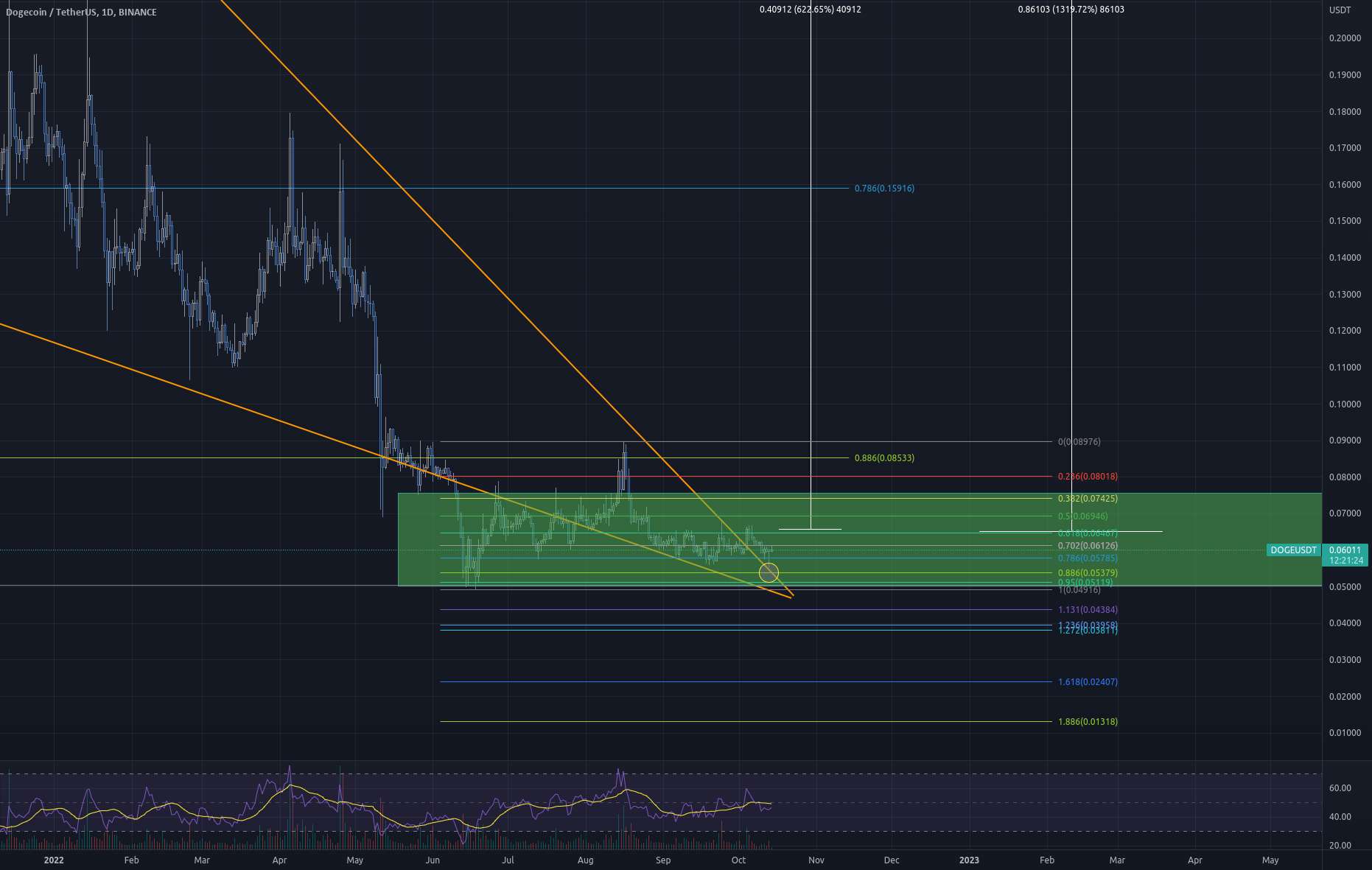
Task: Select the 622.65% price range measurement label
Action: coord(810,10)
